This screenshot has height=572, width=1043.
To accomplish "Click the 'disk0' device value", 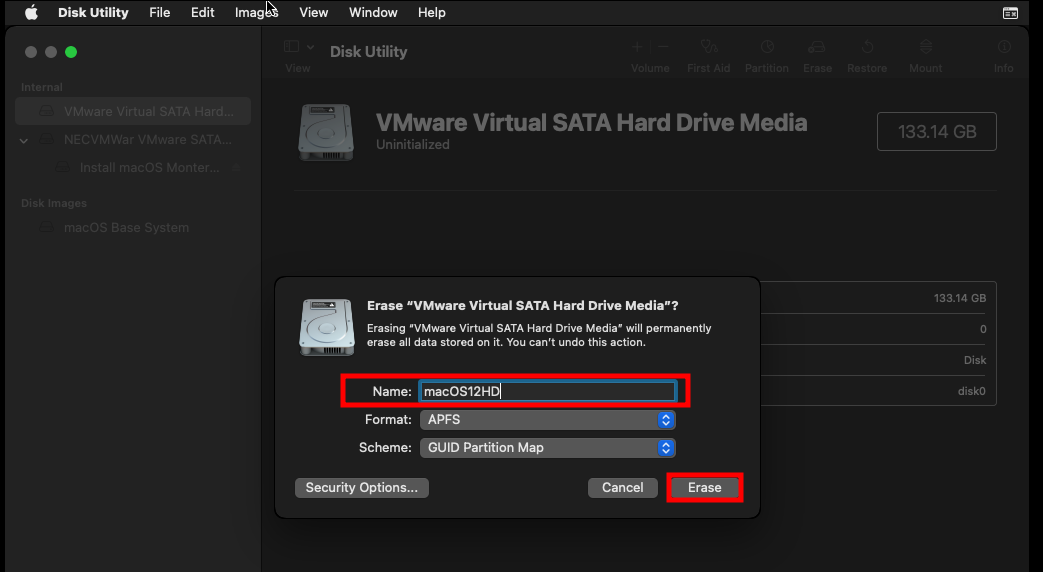I will pos(972,391).
